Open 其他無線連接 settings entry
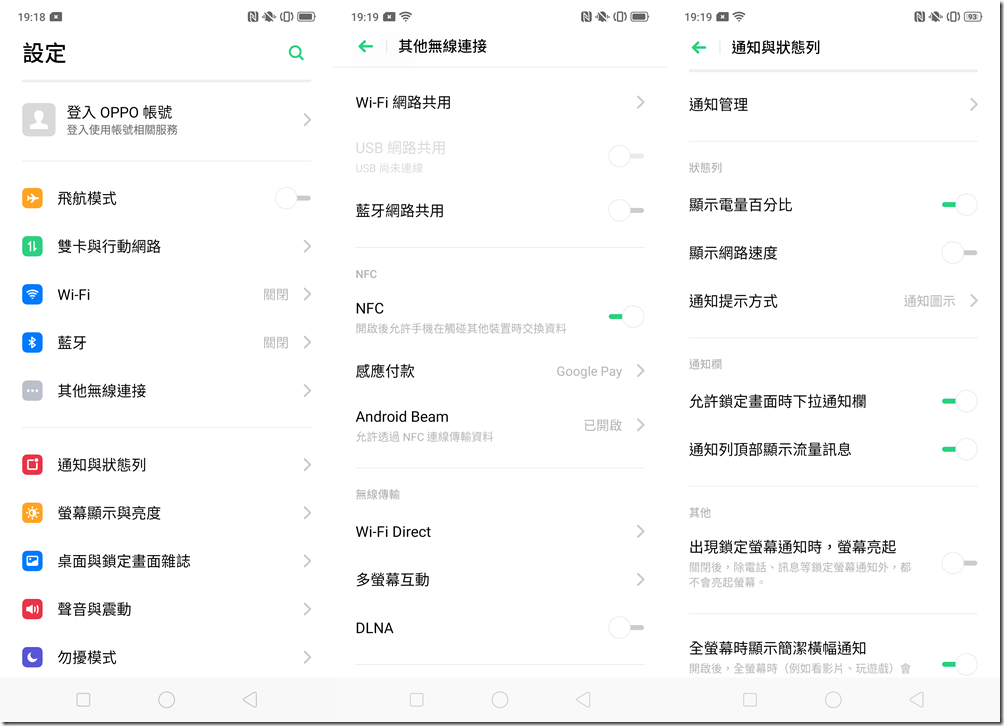The image size is (1004, 726). click(x=166, y=391)
